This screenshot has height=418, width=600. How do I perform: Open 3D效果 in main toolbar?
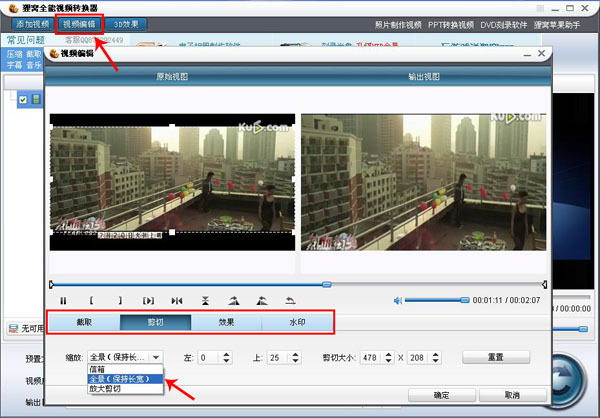click(126, 24)
